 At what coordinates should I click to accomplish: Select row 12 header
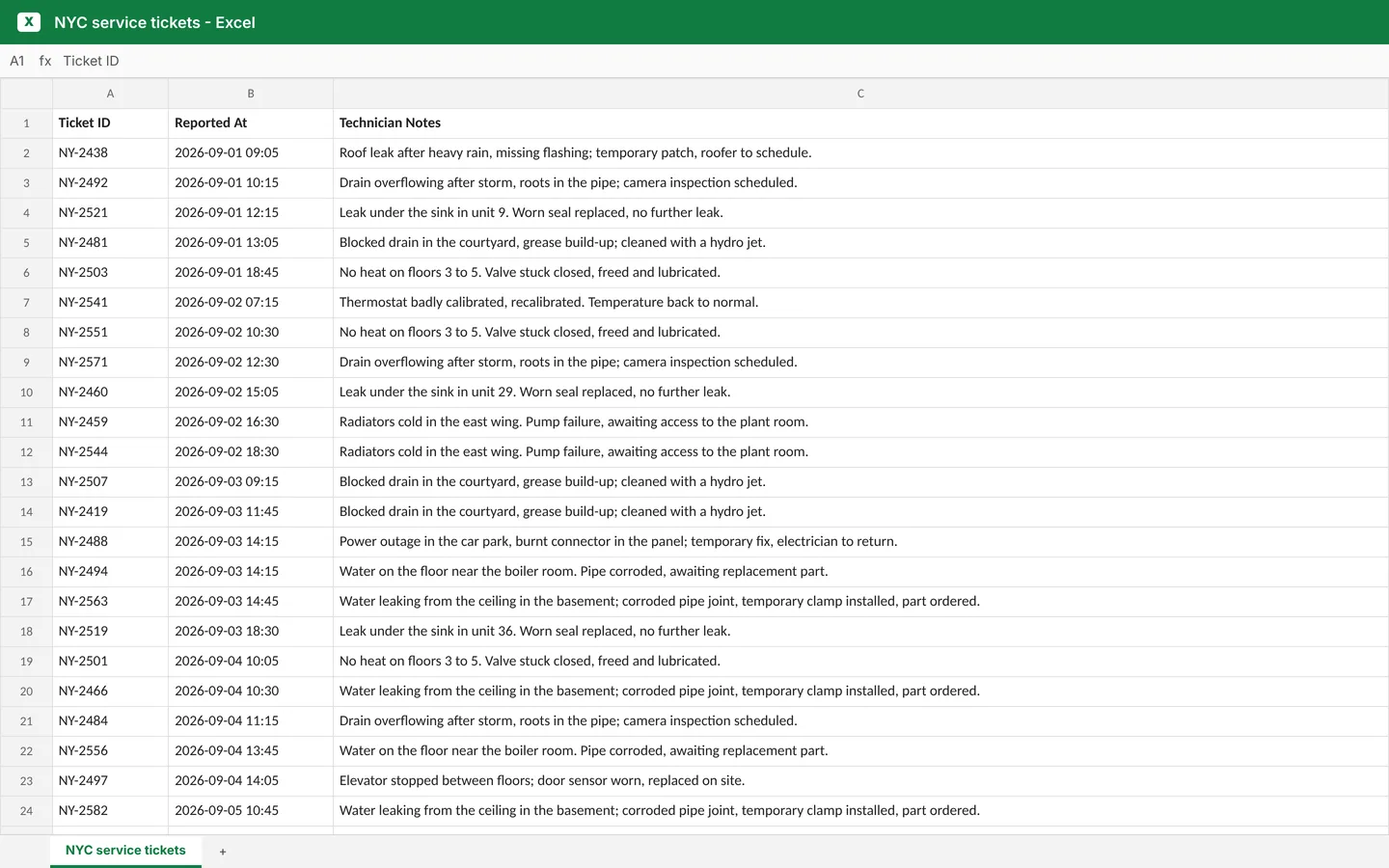(x=26, y=452)
